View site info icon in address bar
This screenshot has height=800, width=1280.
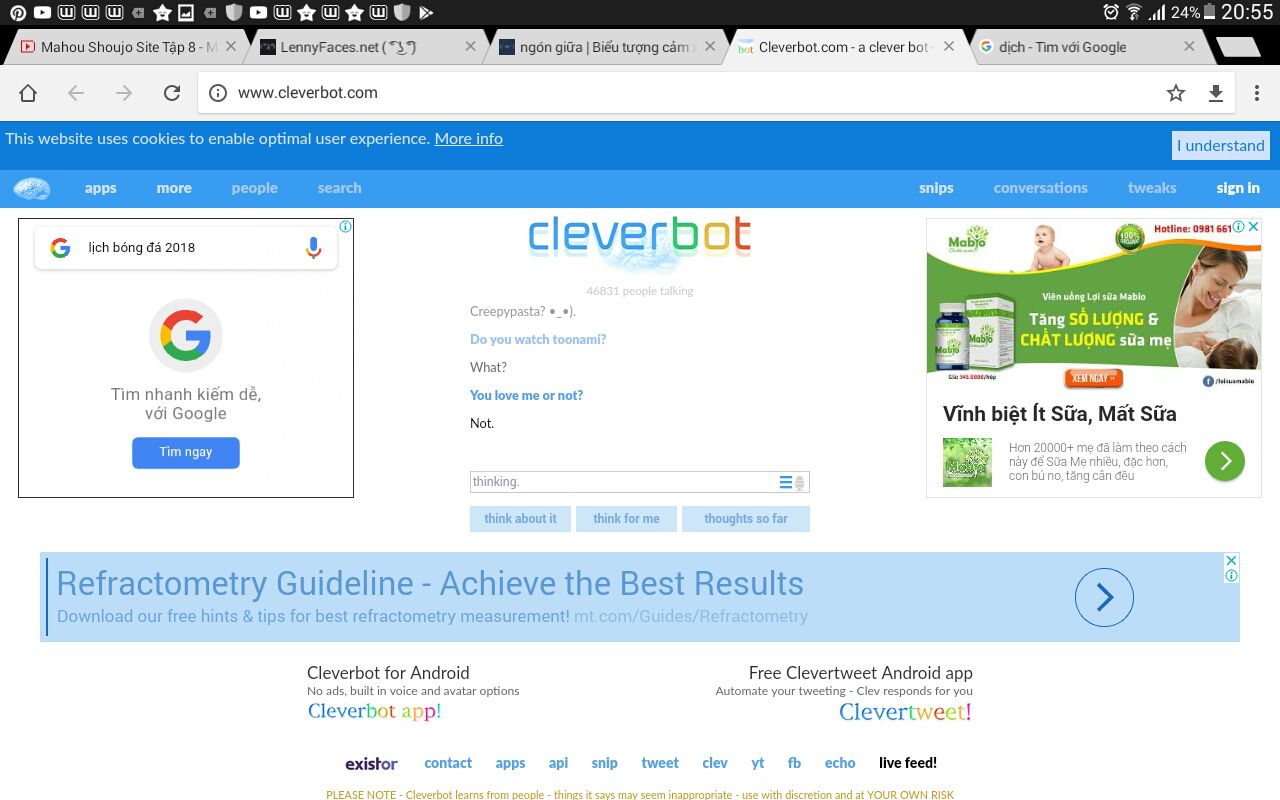(218, 93)
